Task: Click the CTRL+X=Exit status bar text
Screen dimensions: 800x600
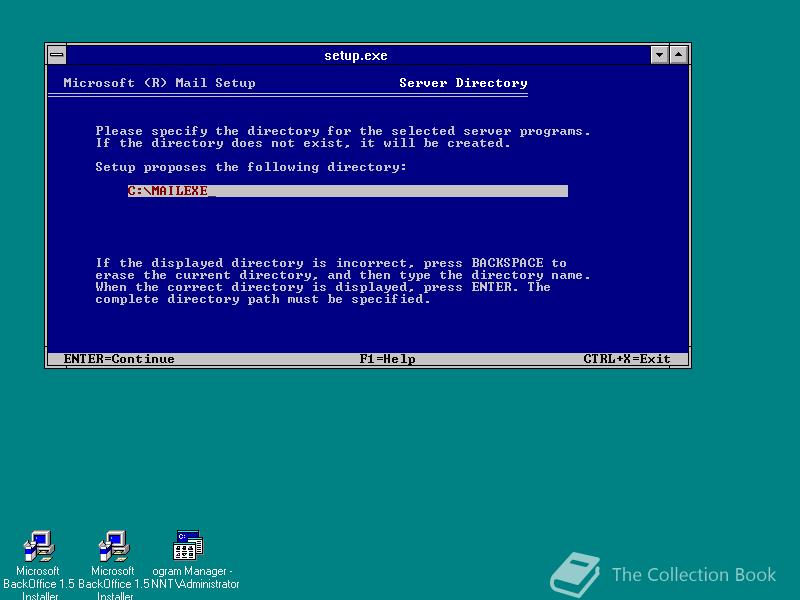Action: (x=627, y=359)
